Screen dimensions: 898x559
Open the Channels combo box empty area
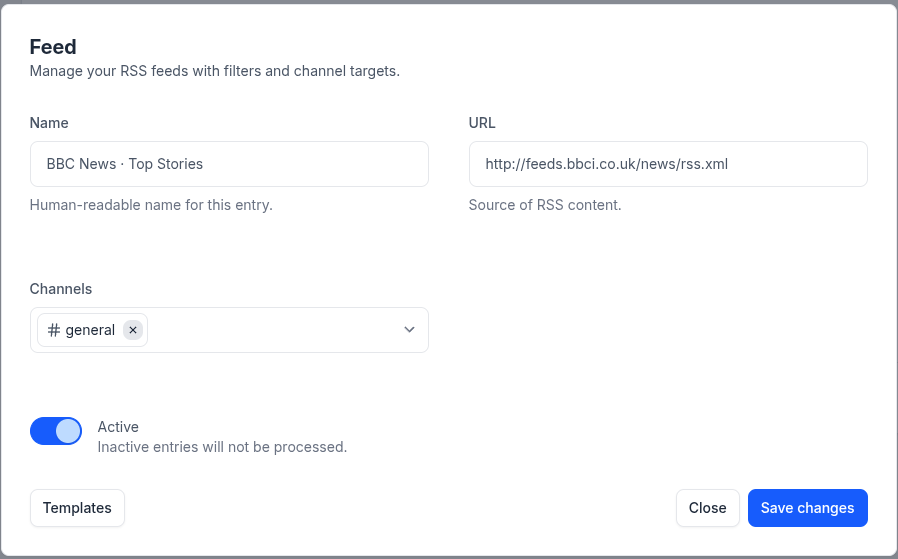pyautogui.click(x=274, y=330)
